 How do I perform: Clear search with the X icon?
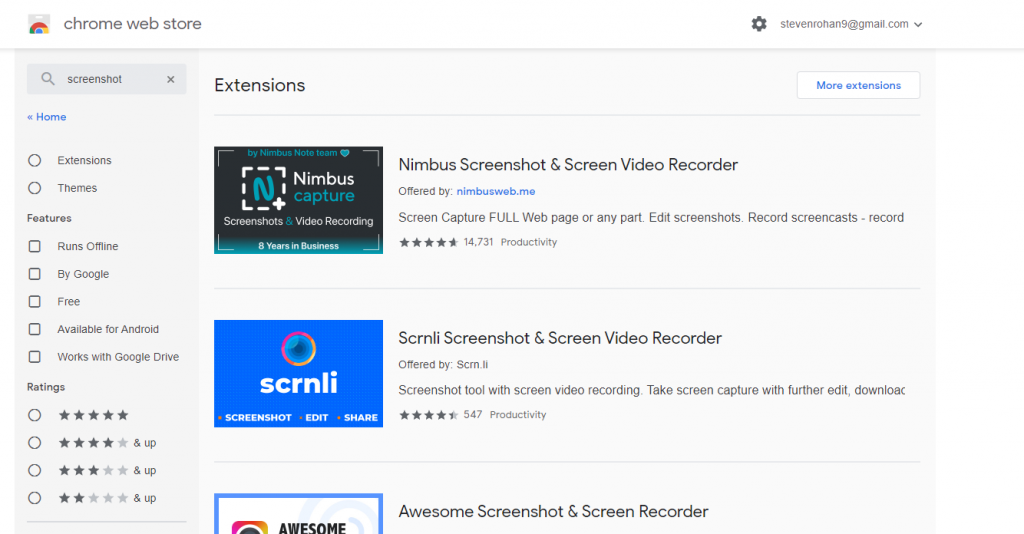[x=170, y=79]
